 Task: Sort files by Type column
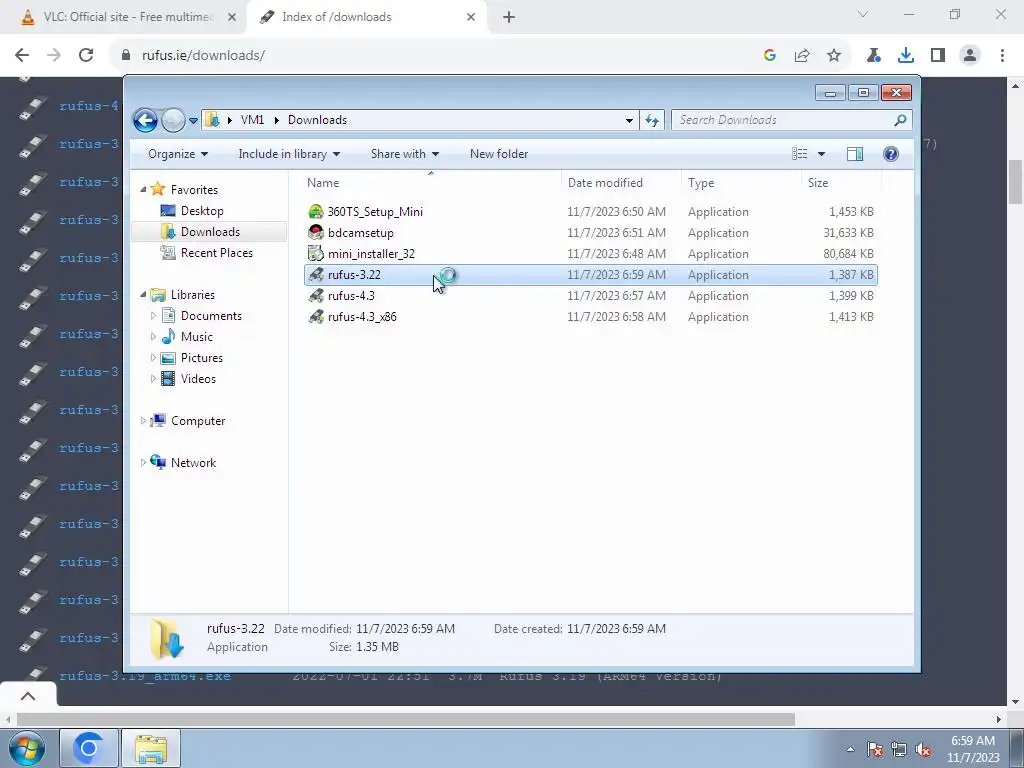coord(741,183)
